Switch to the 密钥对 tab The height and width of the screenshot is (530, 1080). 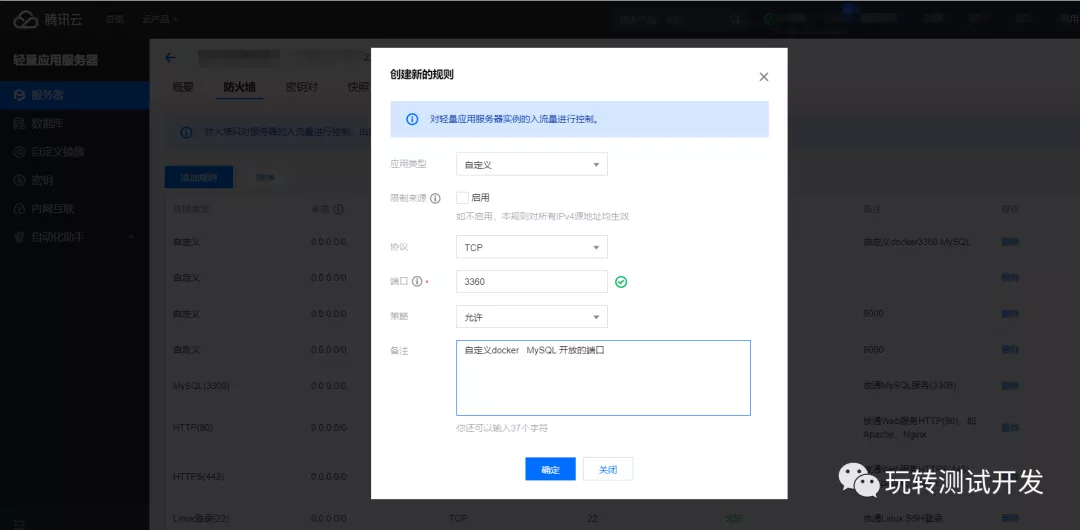302,88
